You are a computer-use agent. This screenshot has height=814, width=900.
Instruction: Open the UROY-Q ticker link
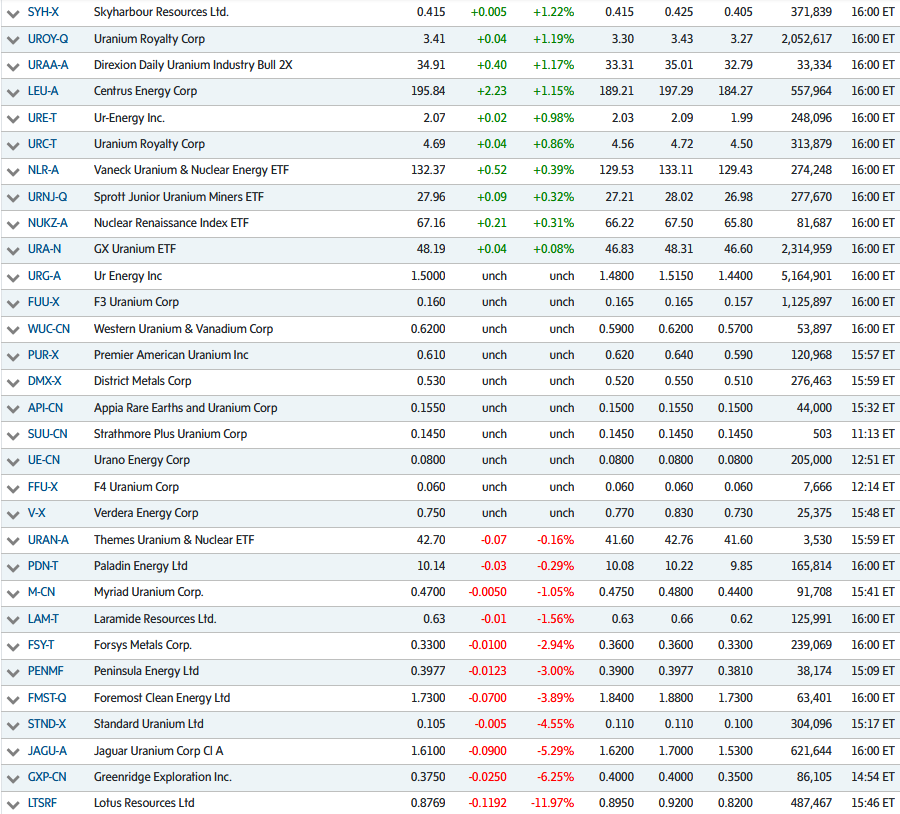48,39
